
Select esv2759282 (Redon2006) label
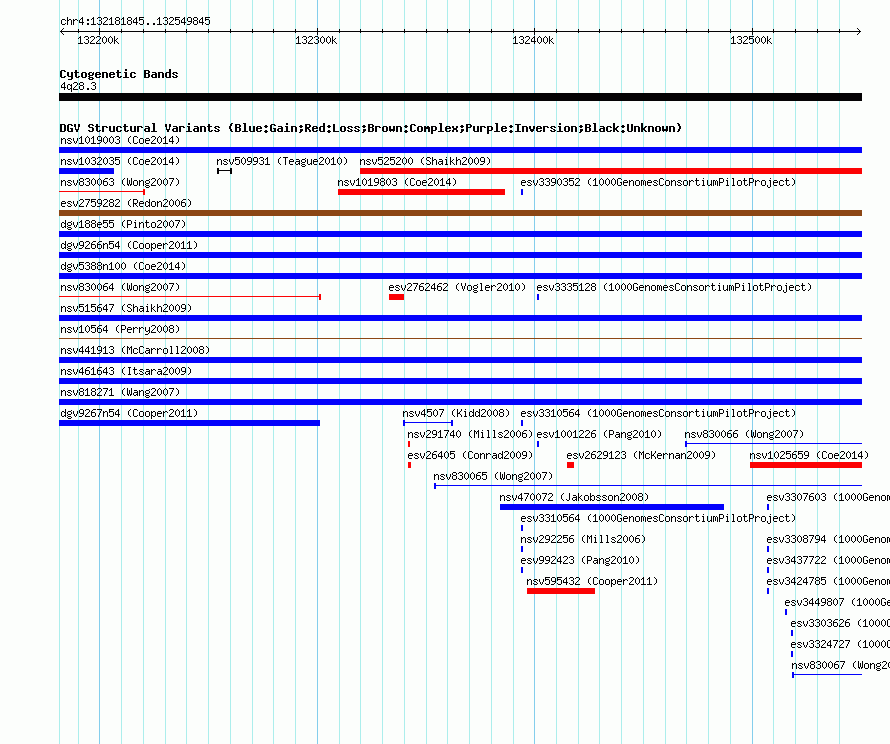pos(126,203)
